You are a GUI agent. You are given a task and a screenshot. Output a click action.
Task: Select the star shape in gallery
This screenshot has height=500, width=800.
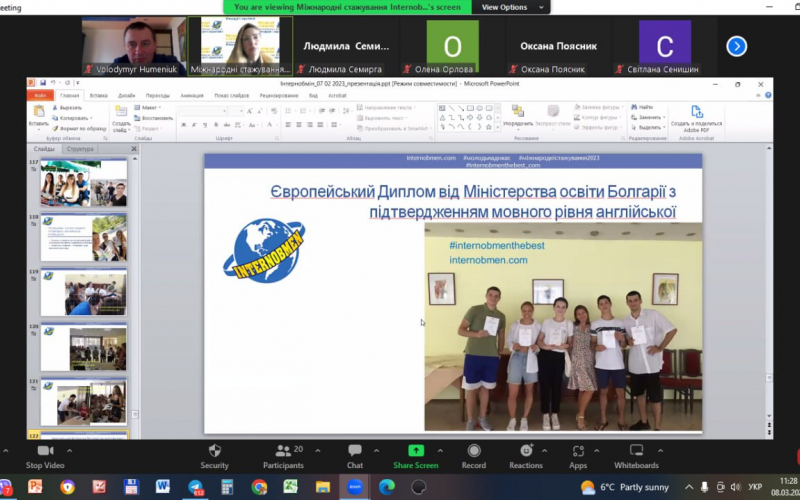pyautogui.click(x=489, y=127)
